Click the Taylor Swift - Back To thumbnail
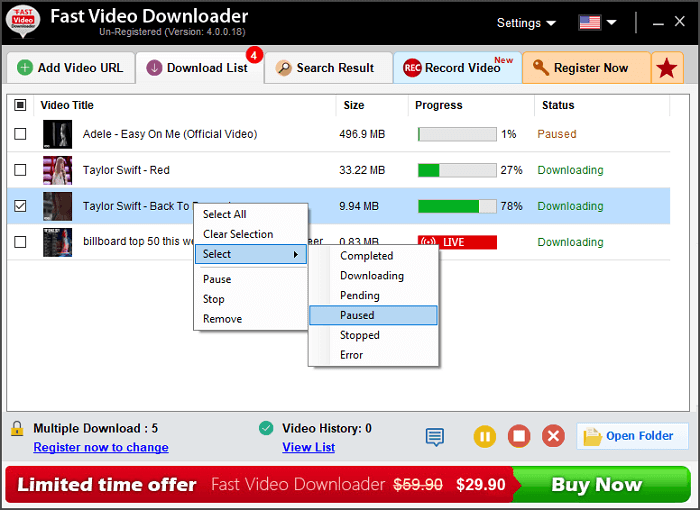The width and height of the screenshot is (700, 510). tap(57, 206)
